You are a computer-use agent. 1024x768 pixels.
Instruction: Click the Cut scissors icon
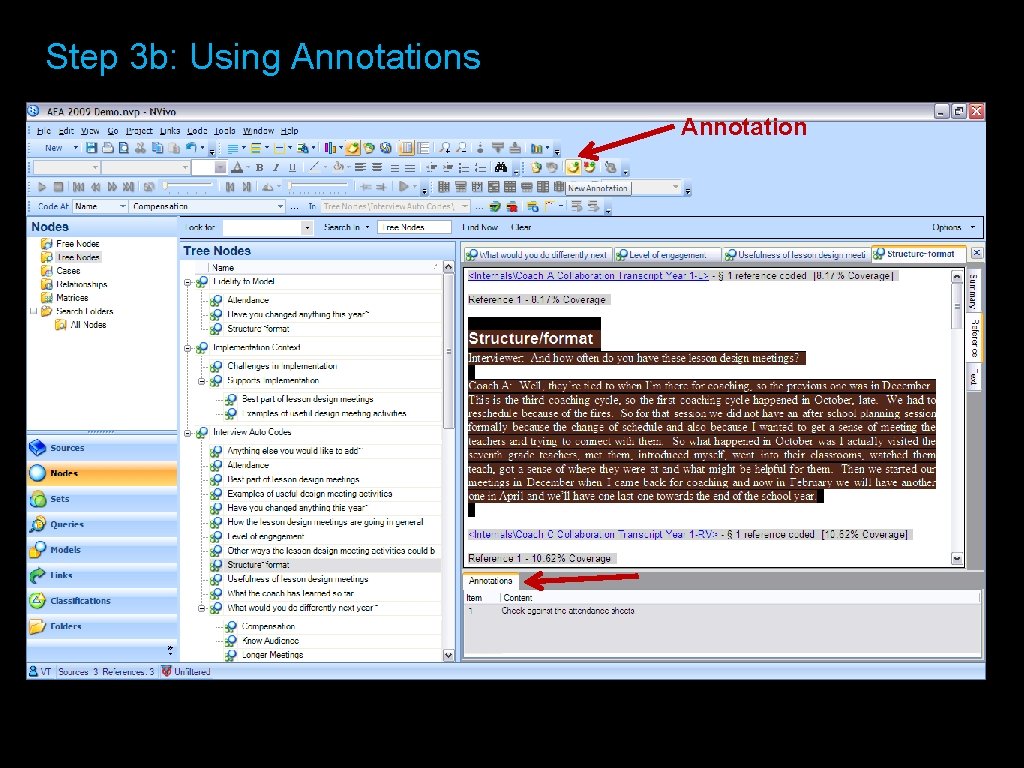click(x=140, y=148)
